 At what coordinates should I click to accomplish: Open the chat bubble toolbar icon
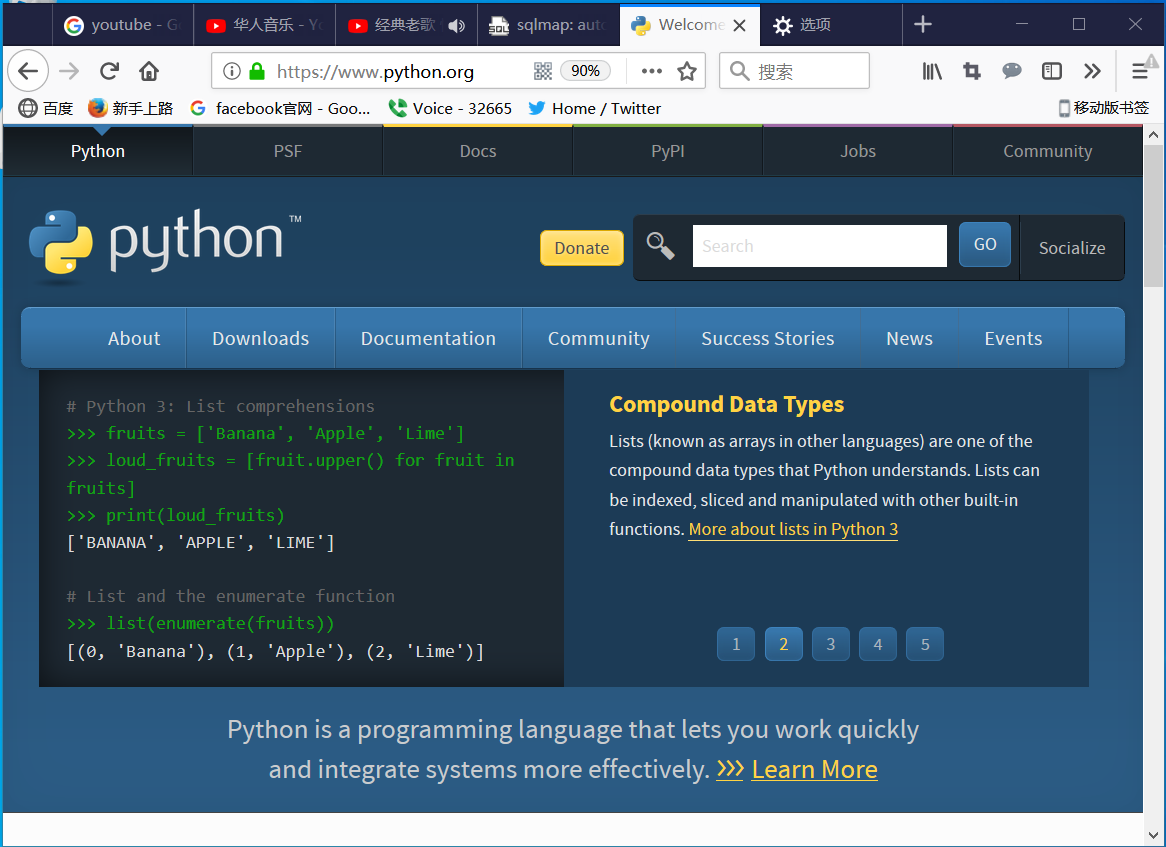point(1012,71)
